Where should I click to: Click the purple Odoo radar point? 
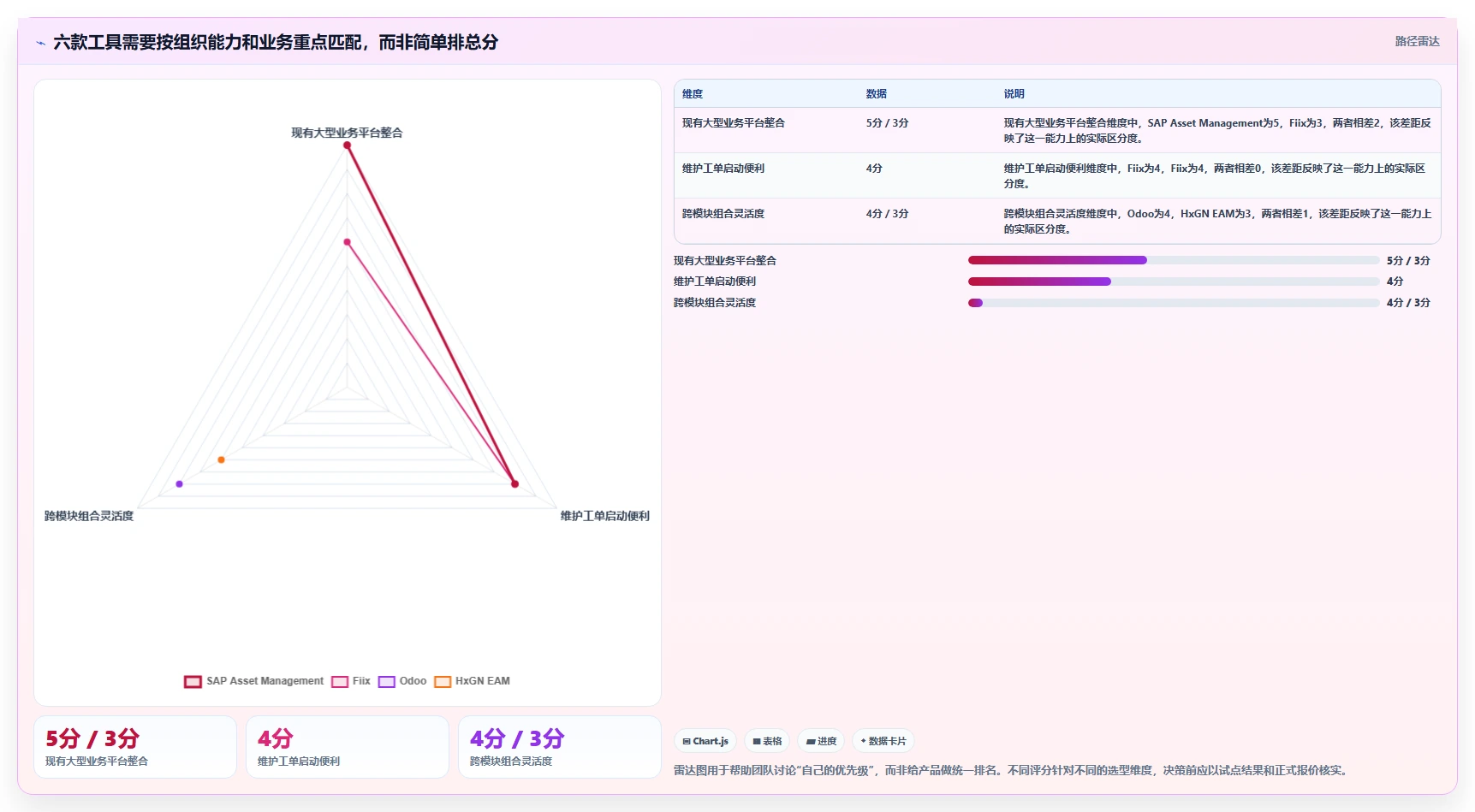click(x=179, y=484)
